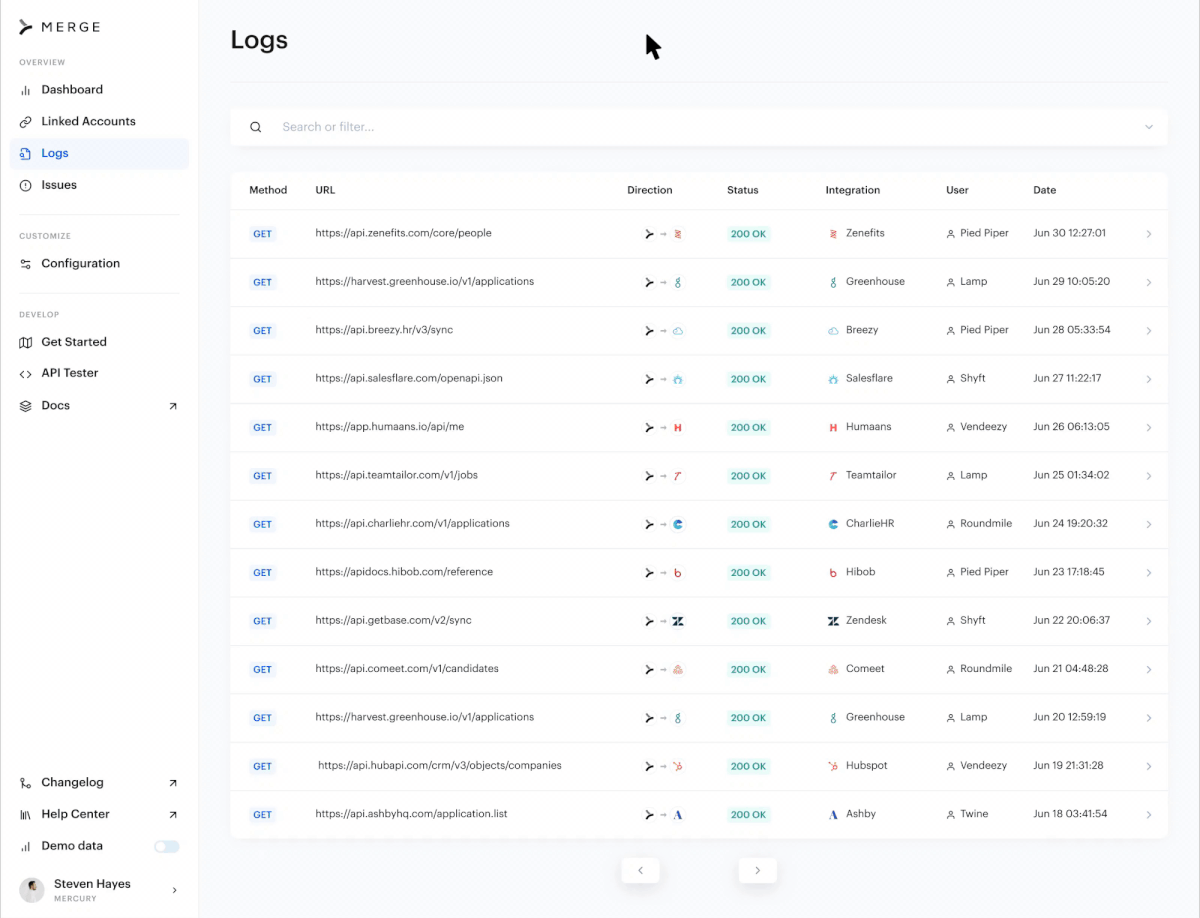
Task: Click 200 OK status in Comeet row
Action: (748, 669)
